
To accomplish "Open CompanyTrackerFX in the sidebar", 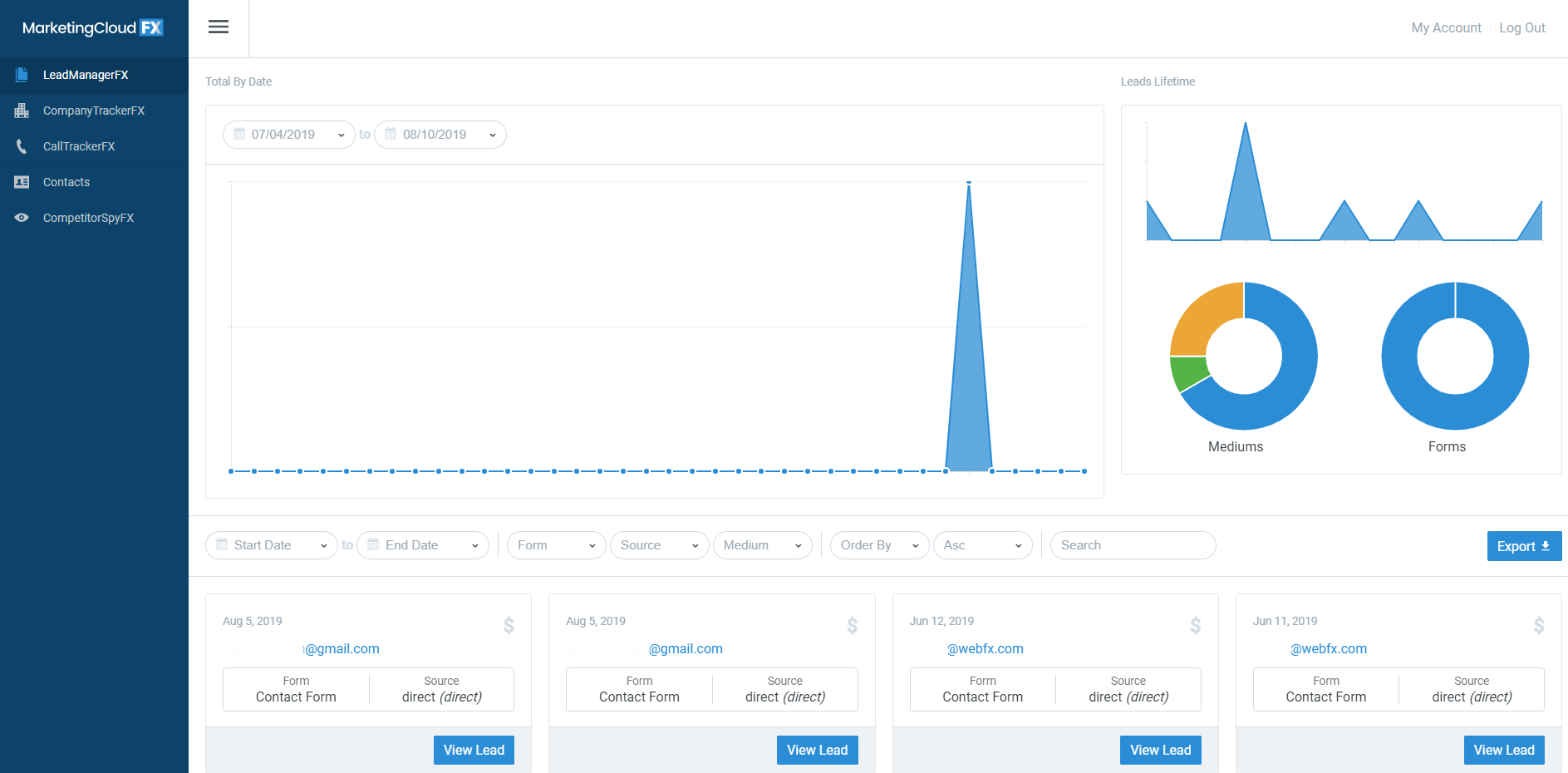I will click(x=94, y=111).
